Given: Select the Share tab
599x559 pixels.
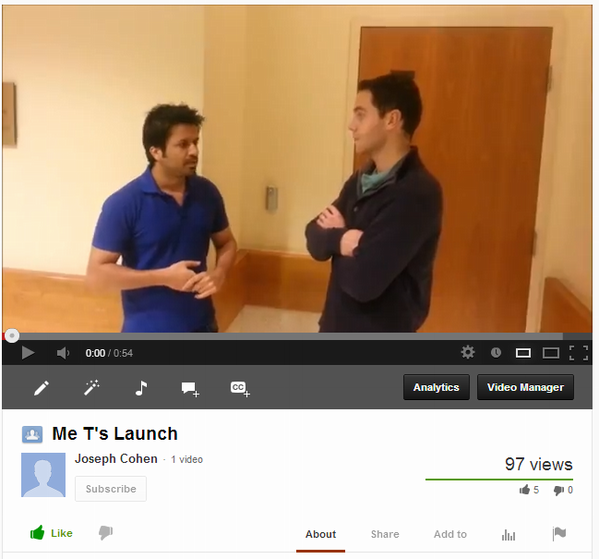Looking at the screenshot, I should point(385,534).
